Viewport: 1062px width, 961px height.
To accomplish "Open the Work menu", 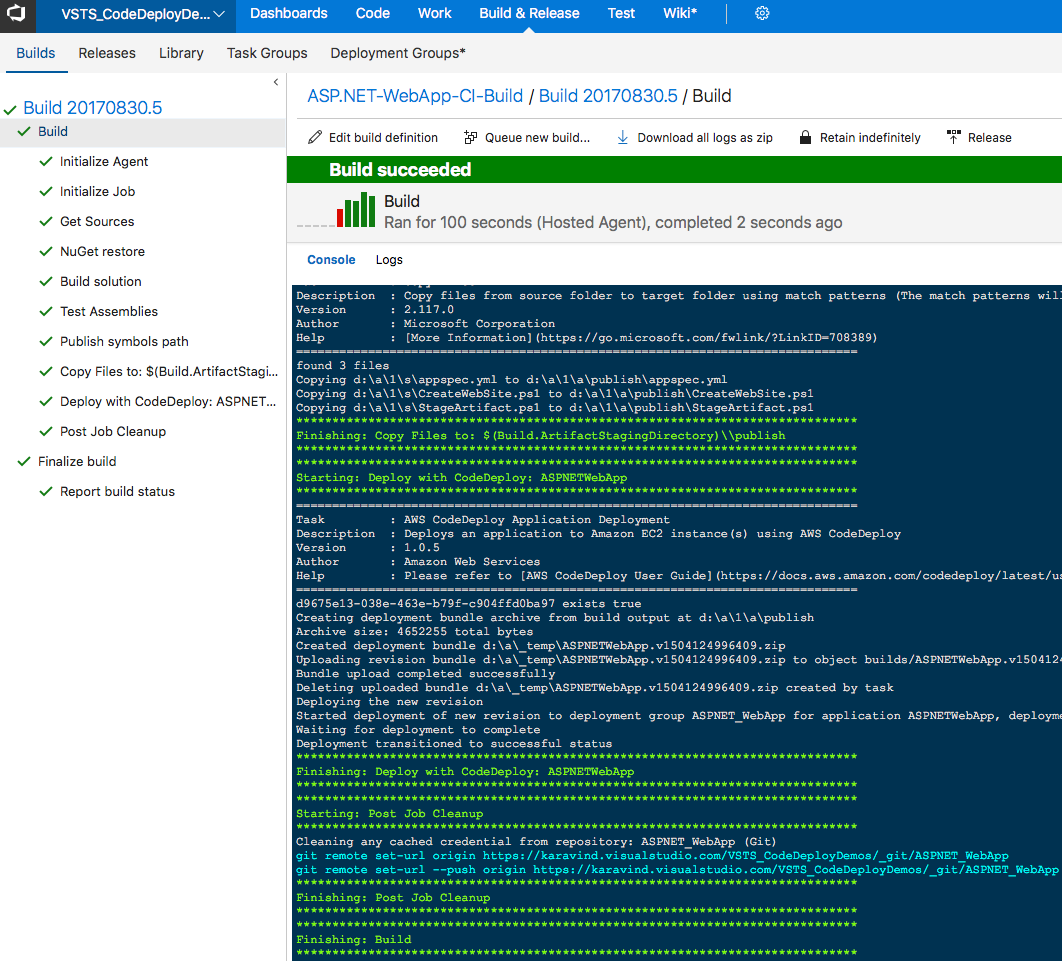I will 434,14.
